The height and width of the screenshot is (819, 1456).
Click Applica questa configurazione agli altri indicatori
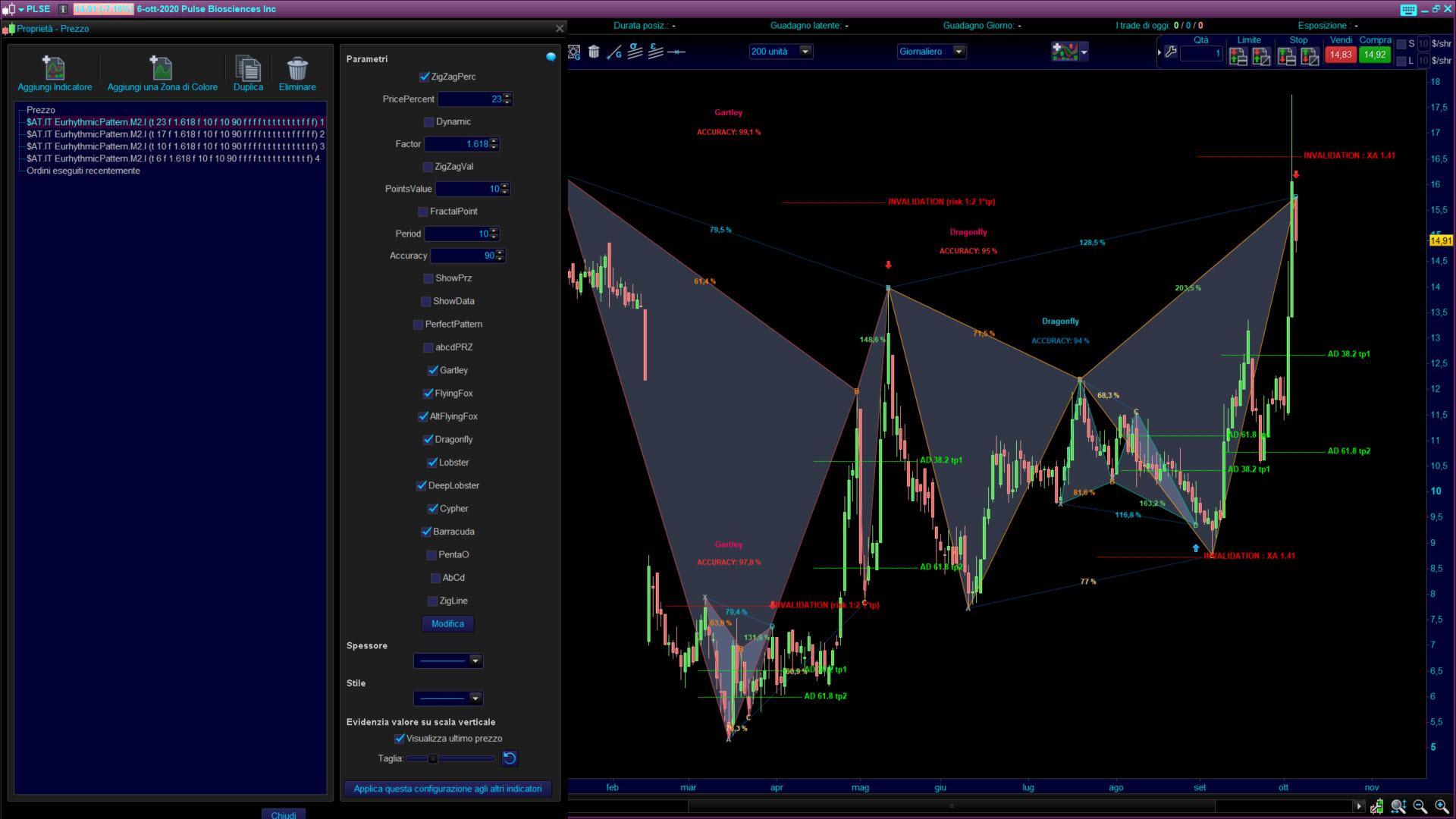[x=447, y=789]
